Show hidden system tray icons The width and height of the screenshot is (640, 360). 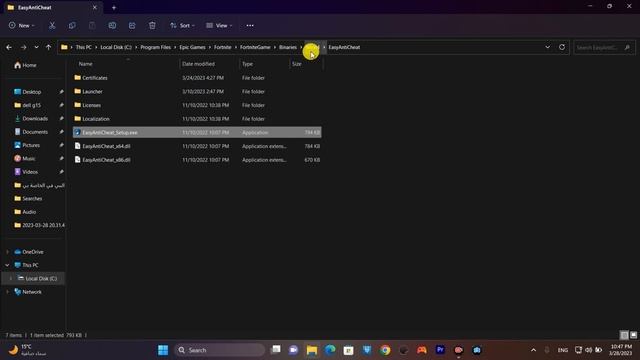[533, 350]
